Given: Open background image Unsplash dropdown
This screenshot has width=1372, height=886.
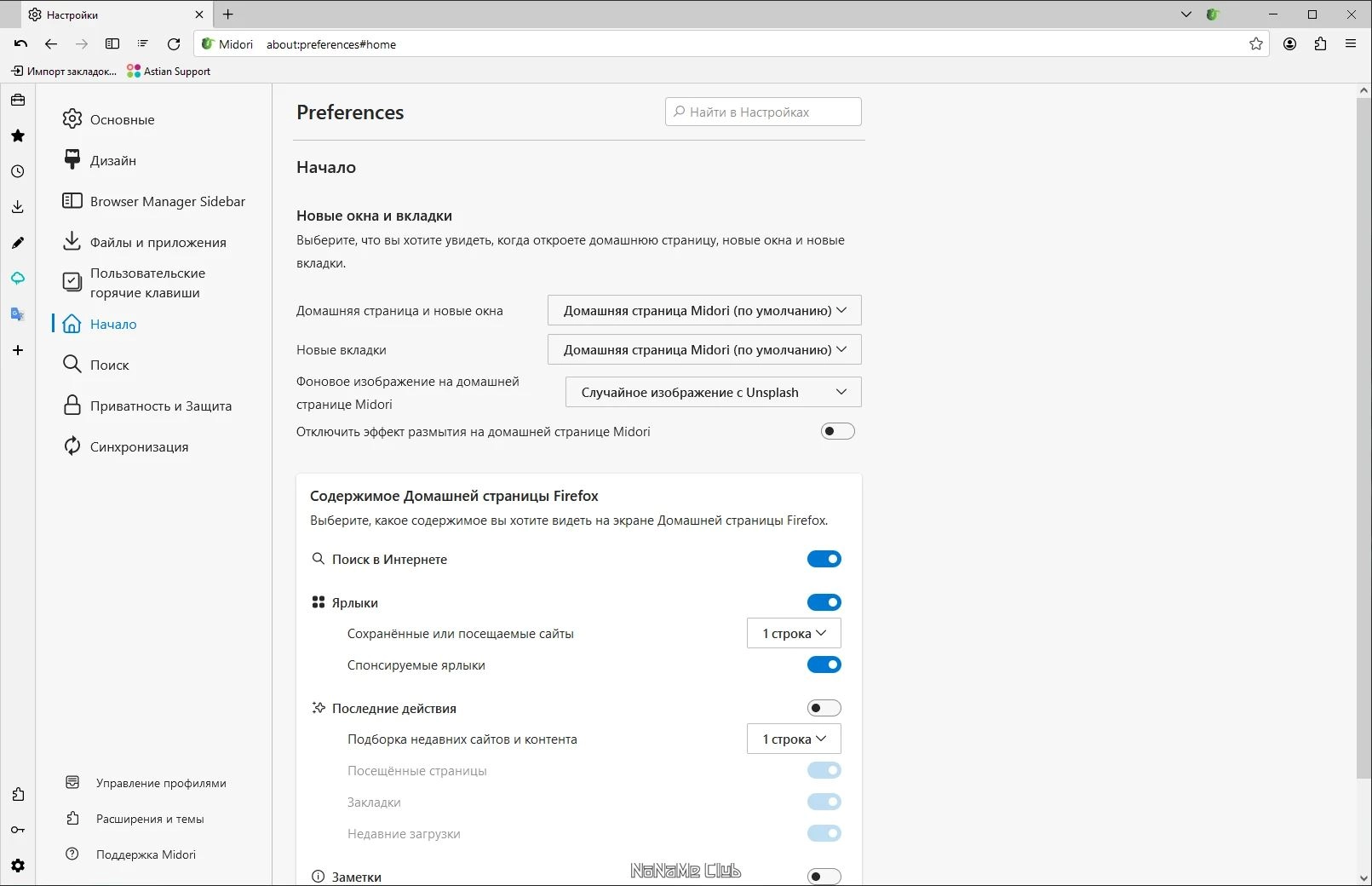Looking at the screenshot, I should click(x=714, y=392).
